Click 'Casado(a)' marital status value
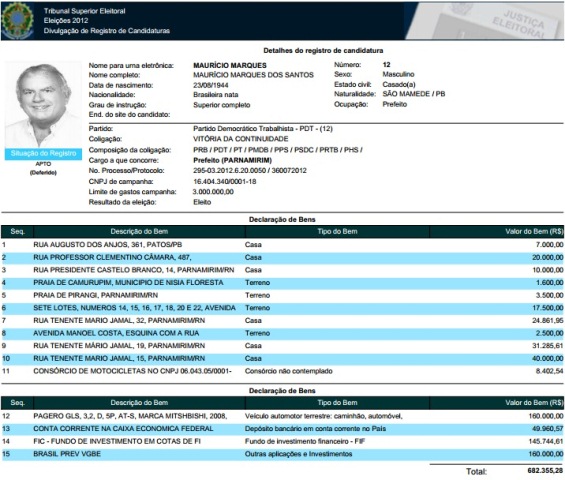Image resolution: width=565 pixels, height=480 pixels. click(x=399, y=84)
